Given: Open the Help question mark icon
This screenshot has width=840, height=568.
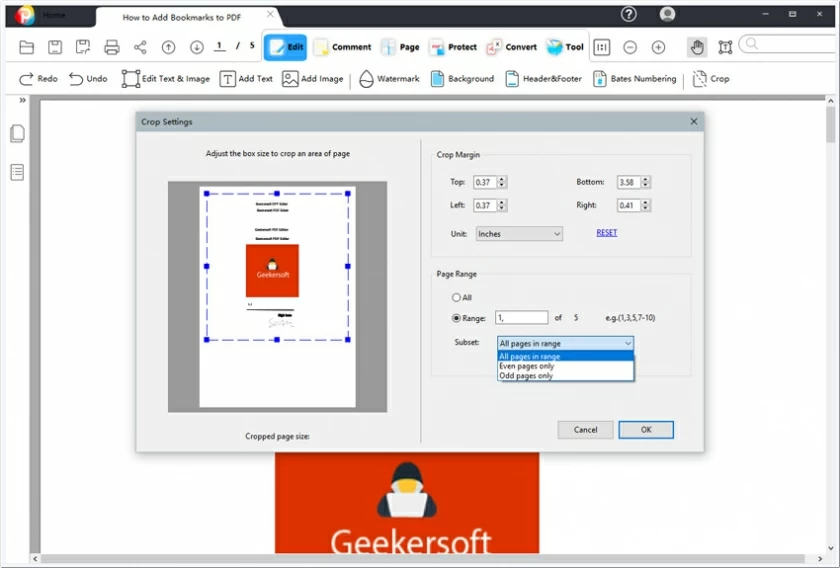Looking at the screenshot, I should 629,14.
